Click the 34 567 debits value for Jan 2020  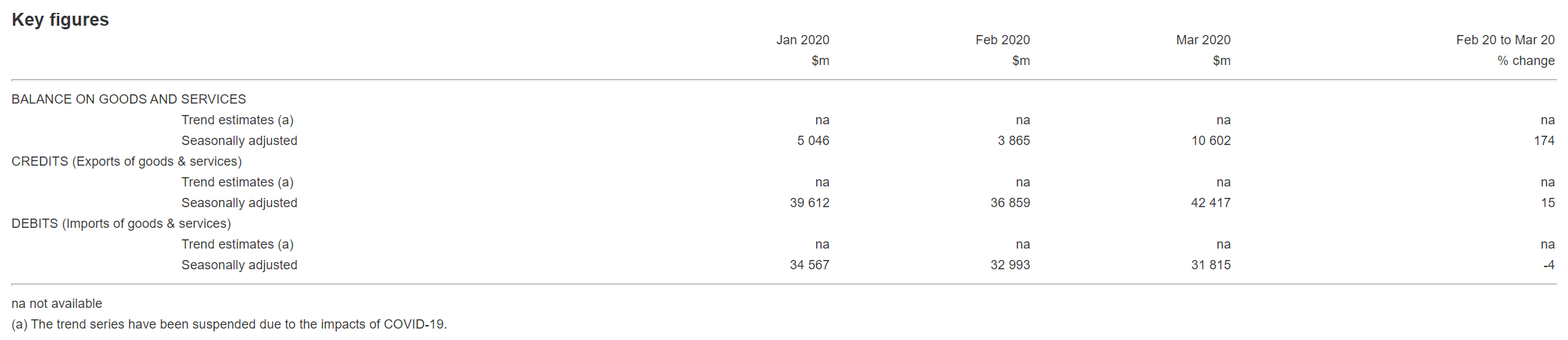click(x=810, y=265)
